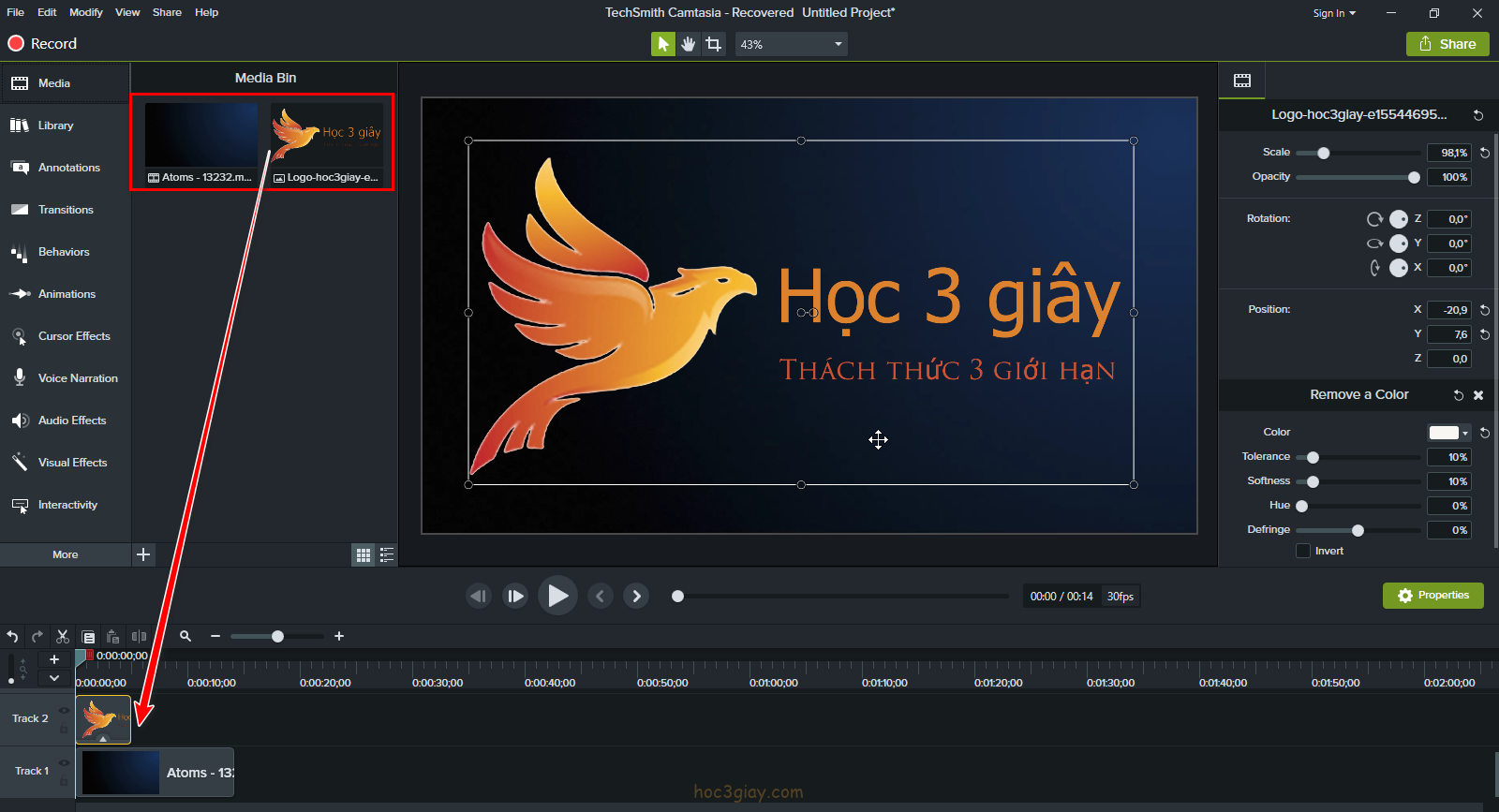Screen dimensions: 1499x812
Task: Open the File menu
Action: (x=16, y=12)
